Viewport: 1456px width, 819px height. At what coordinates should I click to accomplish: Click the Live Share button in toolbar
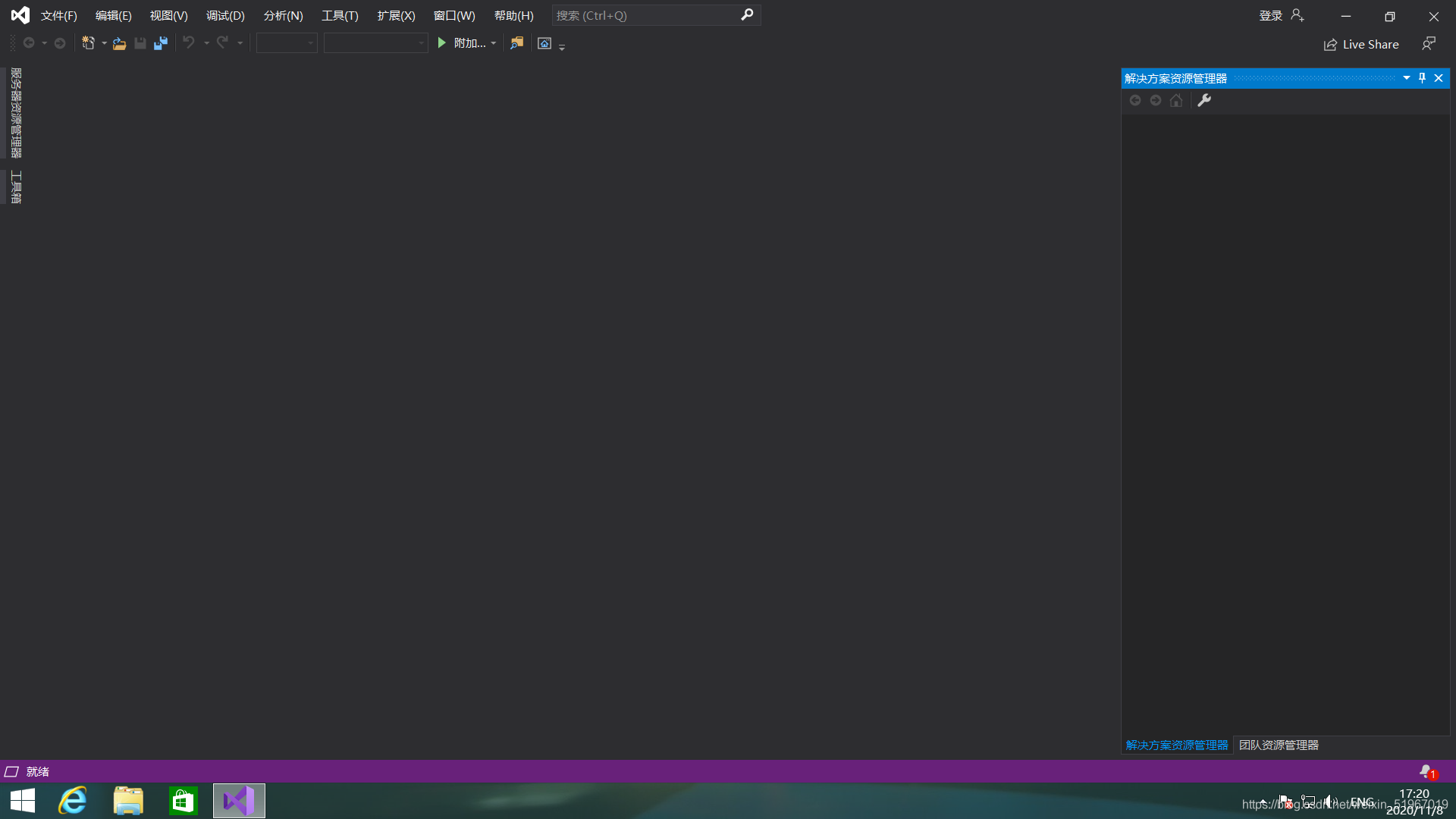pyautogui.click(x=1362, y=43)
